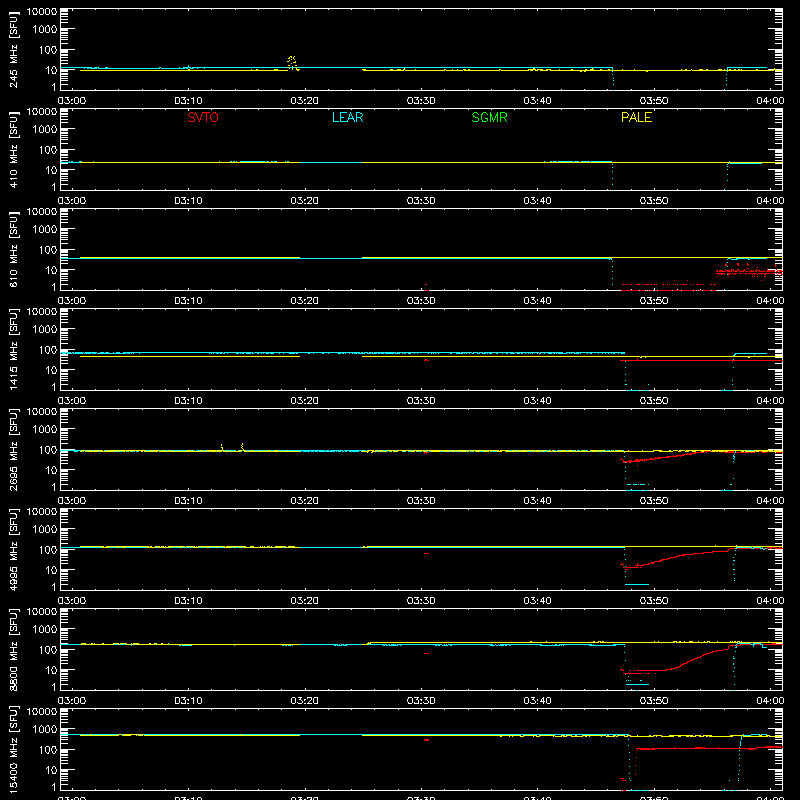Click the 100 y-axis value on the 610 MHz plot

48,250
